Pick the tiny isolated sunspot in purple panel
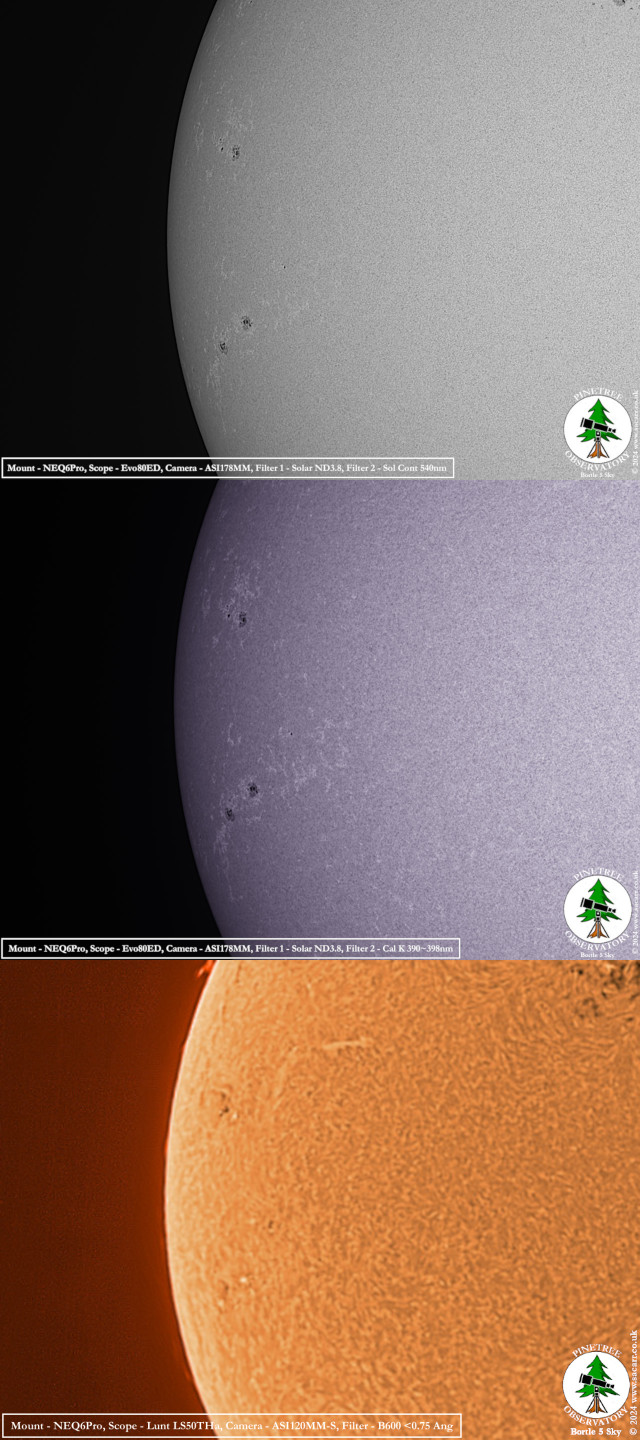 (x=291, y=734)
